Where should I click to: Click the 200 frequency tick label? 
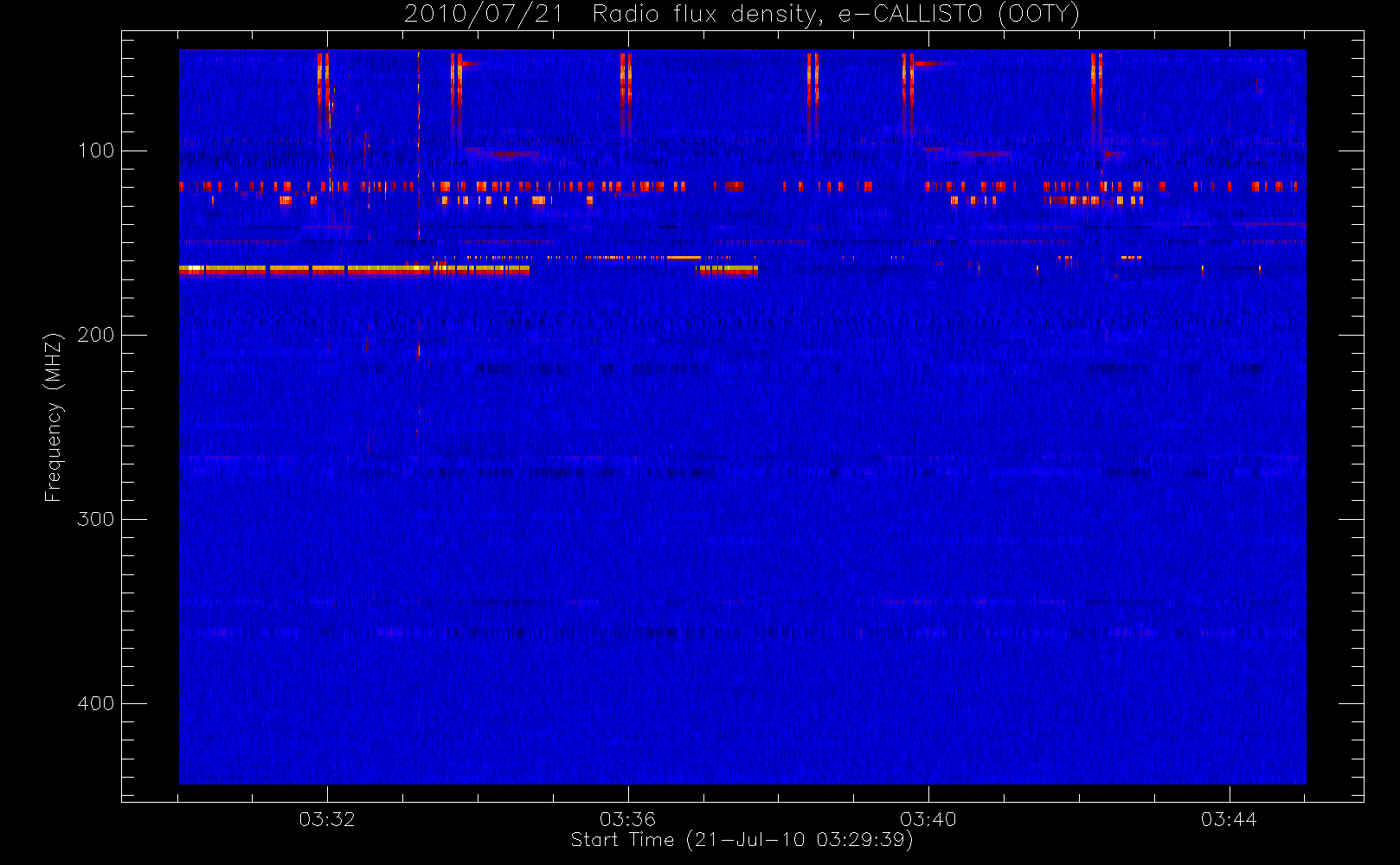(96, 335)
